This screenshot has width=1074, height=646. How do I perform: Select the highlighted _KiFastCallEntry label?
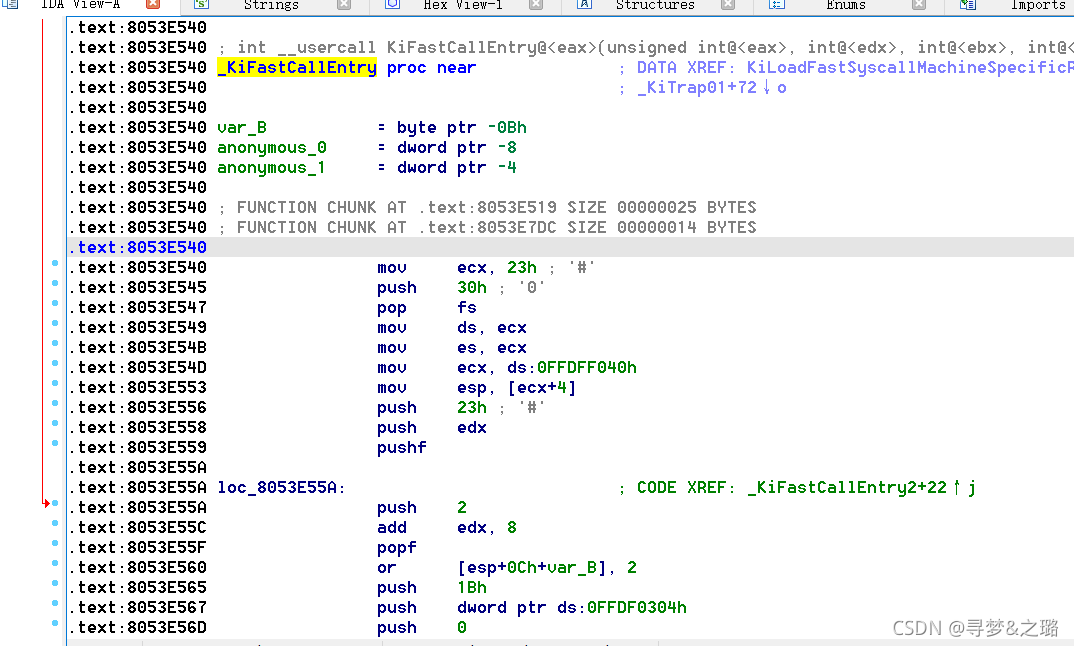coord(297,67)
